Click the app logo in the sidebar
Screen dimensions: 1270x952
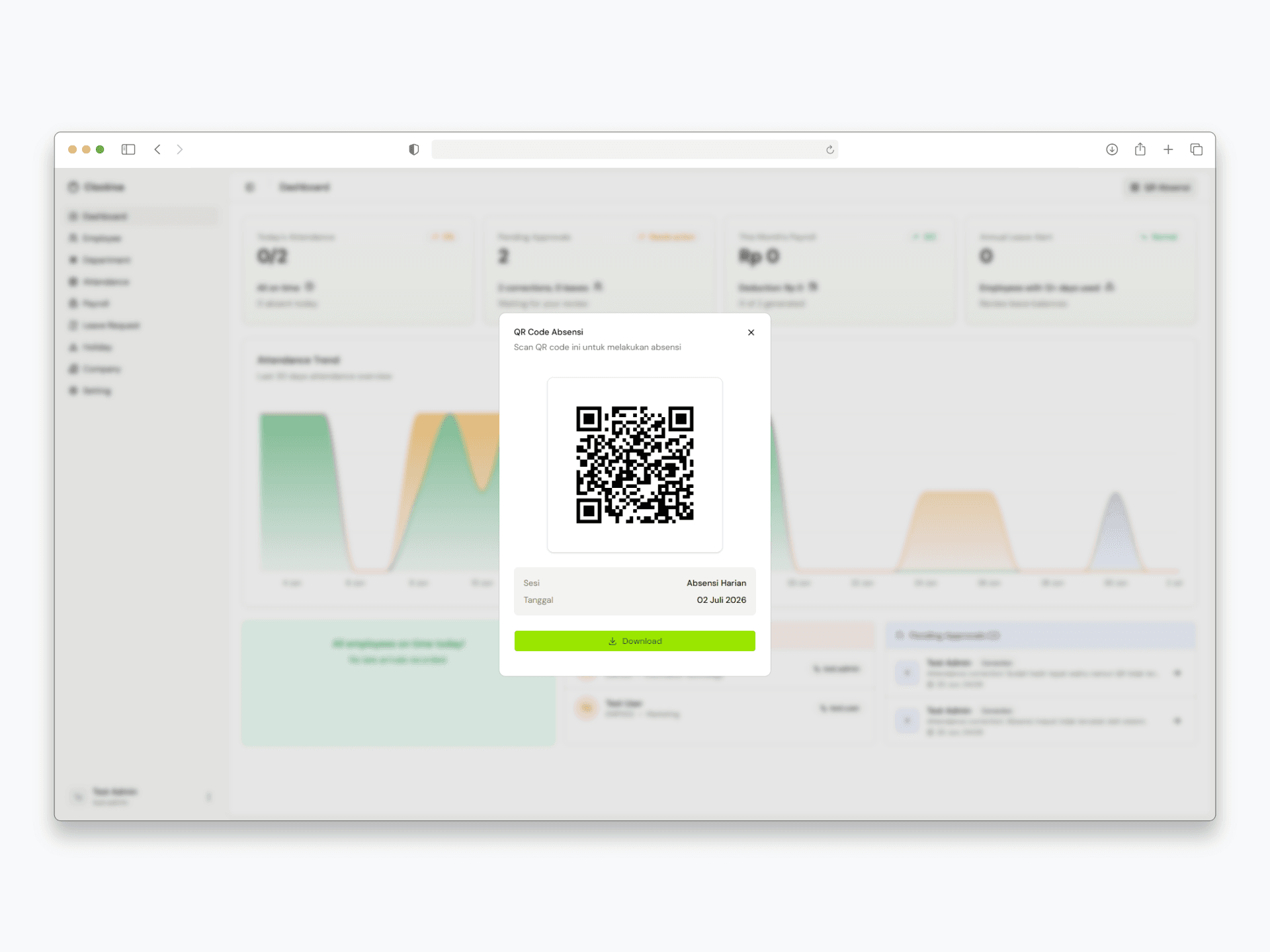(97, 187)
